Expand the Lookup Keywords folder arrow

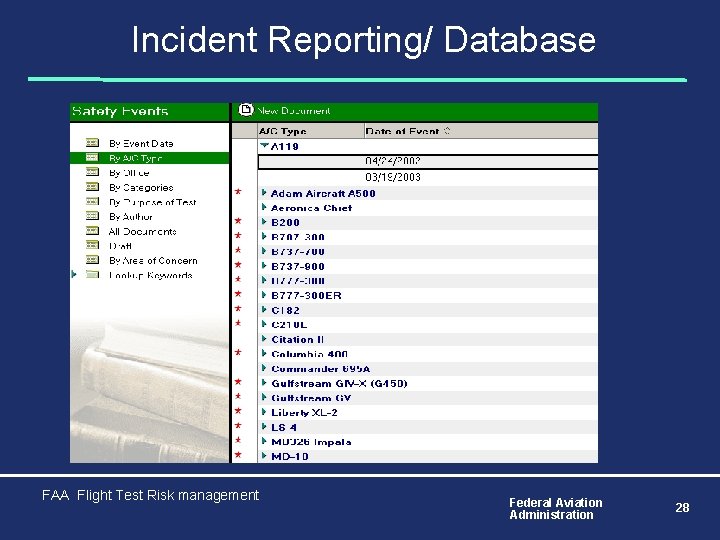coord(74,275)
